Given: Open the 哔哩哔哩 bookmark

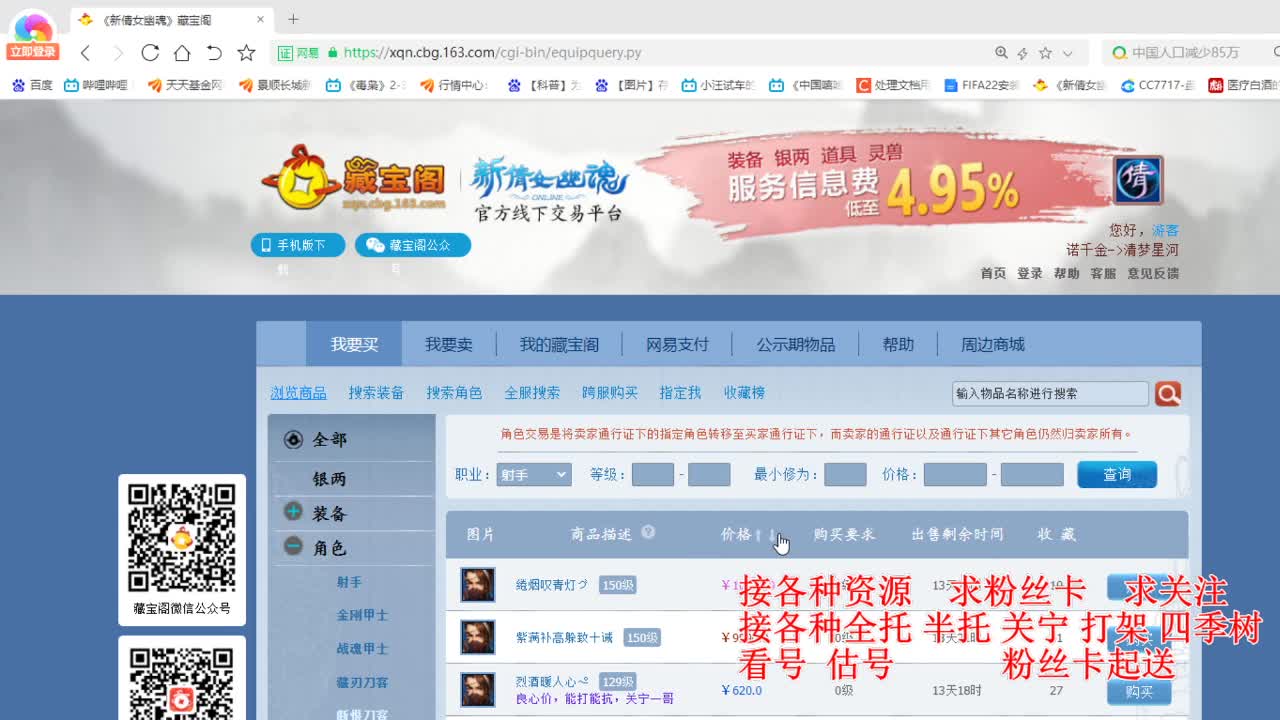Looking at the screenshot, I should [x=98, y=86].
